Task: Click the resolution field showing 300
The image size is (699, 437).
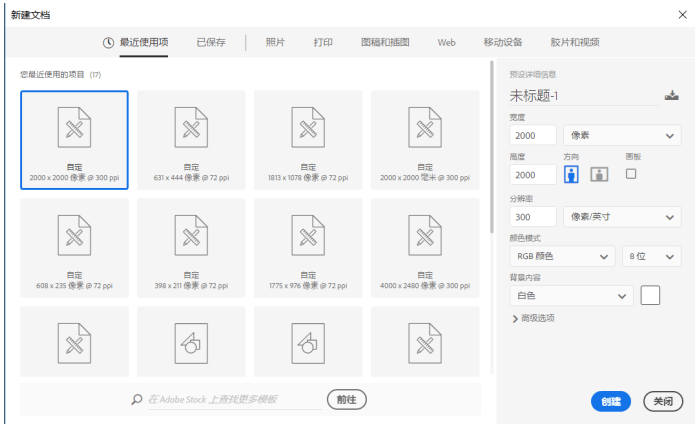Action: pos(533,217)
